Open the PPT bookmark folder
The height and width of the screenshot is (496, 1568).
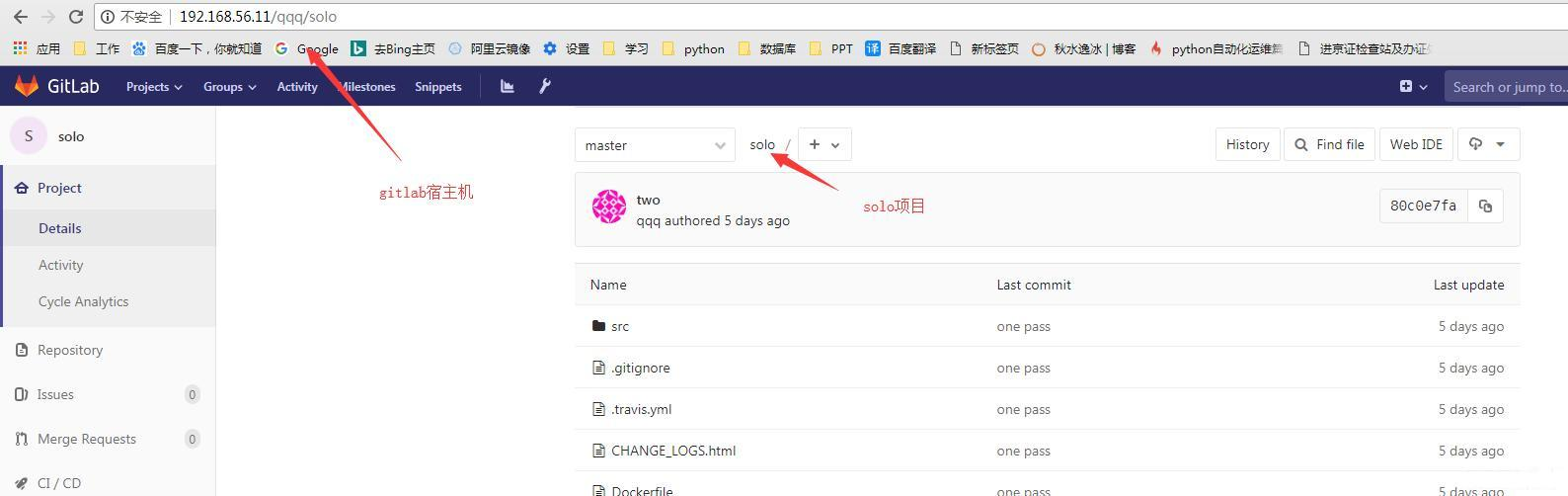830,48
